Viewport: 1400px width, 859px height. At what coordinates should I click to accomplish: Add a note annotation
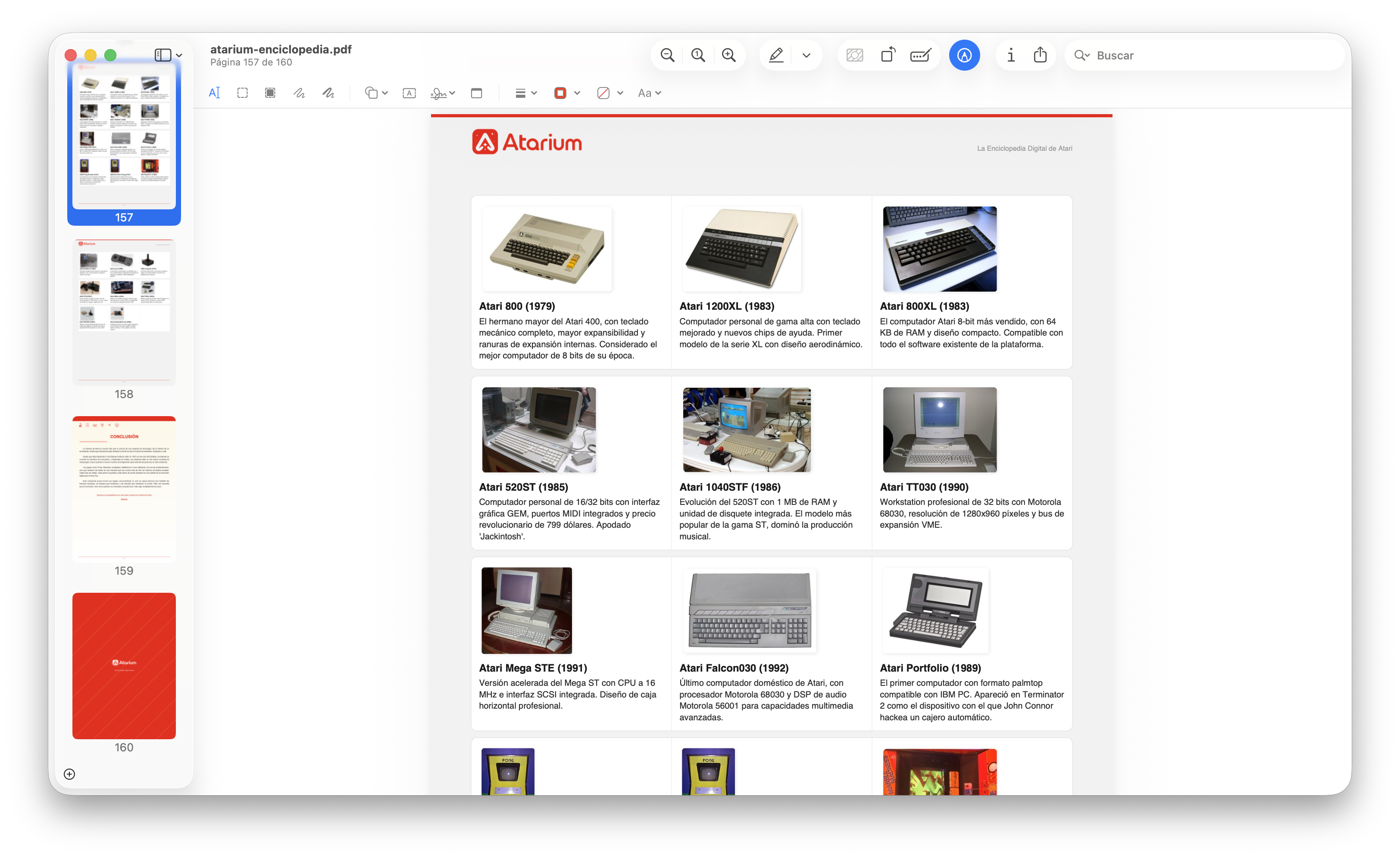(476, 93)
